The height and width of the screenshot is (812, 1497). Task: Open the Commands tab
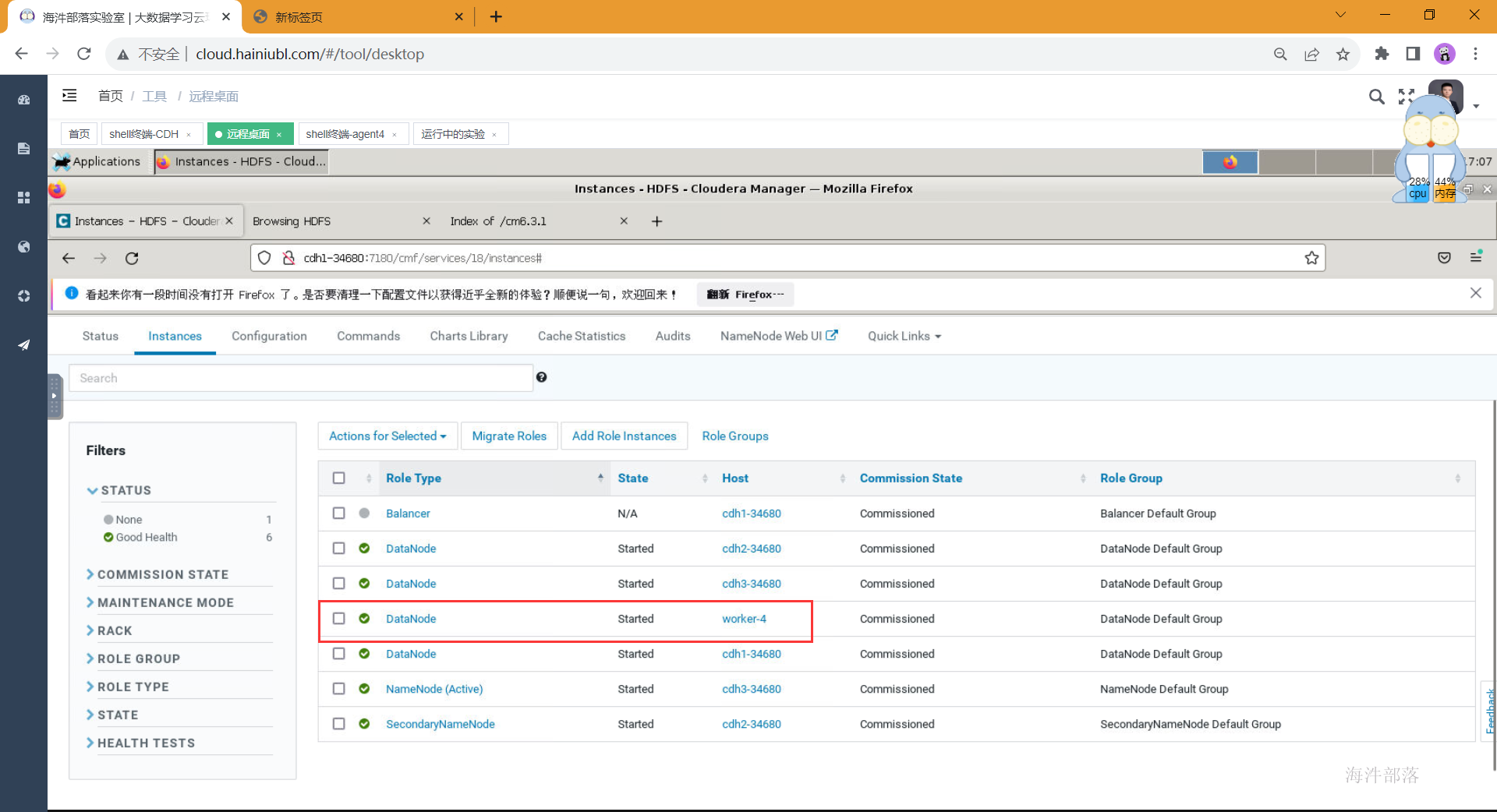pyautogui.click(x=368, y=336)
